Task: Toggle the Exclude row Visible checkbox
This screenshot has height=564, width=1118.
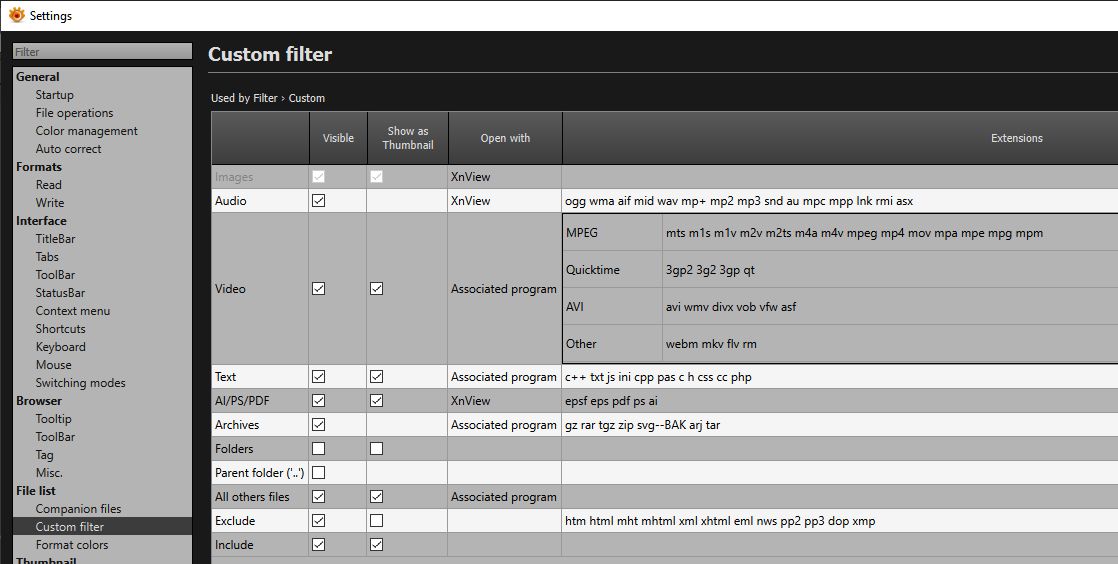Action: pyautogui.click(x=319, y=521)
